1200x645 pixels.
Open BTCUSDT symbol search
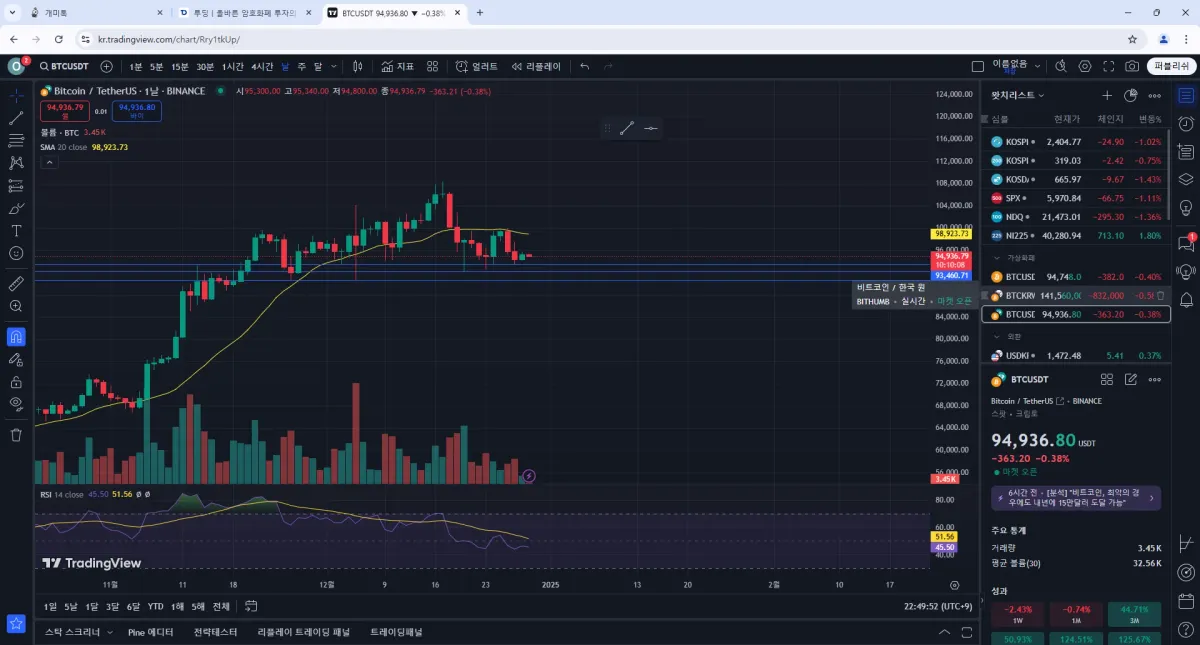(64, 66)
